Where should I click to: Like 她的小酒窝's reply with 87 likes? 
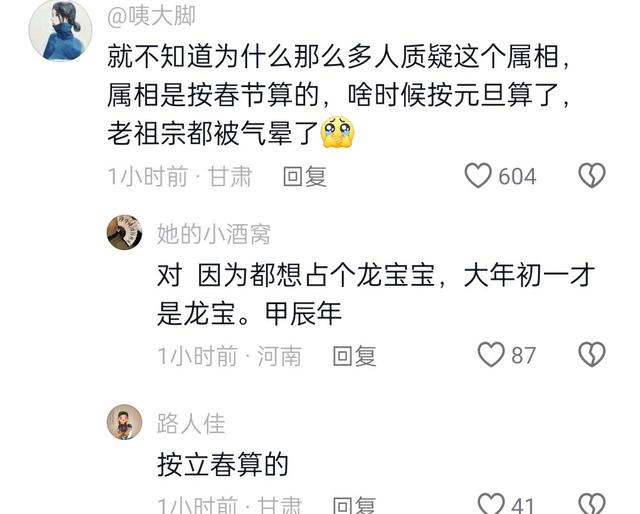tap(491, 354)
